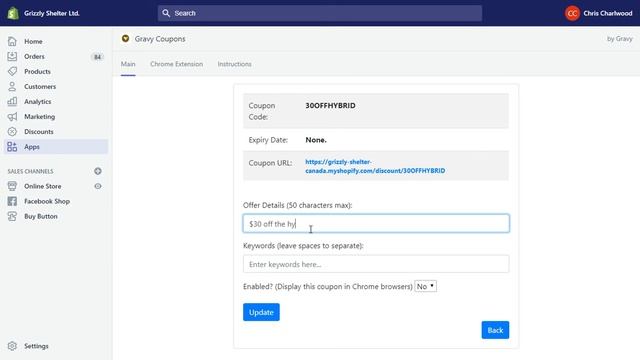Open the Analytics bar chart icon
Image resolution: width=640 pixels, height=360 pixels.
[12, 101]
